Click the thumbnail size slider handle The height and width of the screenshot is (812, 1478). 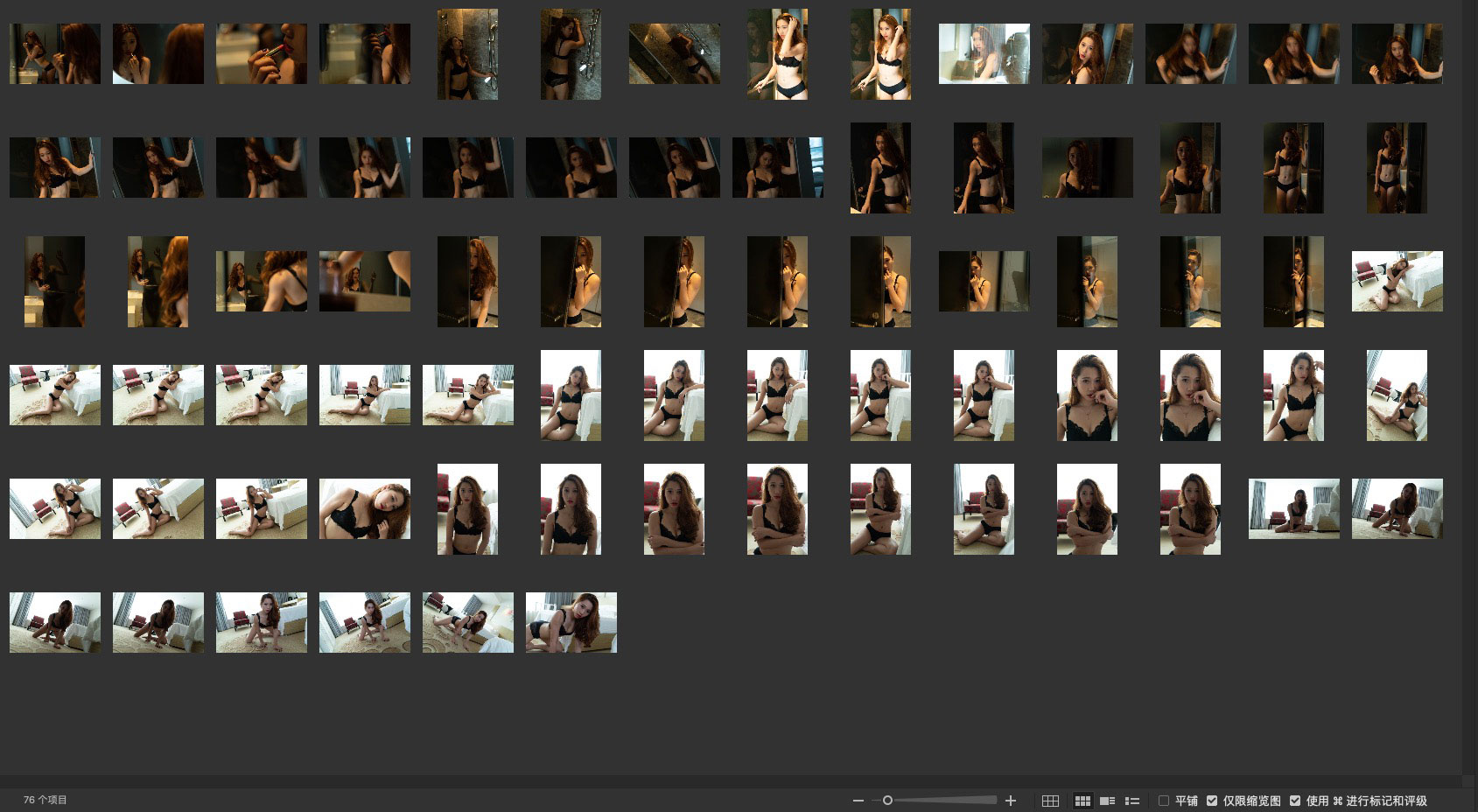tap(887, 801)
